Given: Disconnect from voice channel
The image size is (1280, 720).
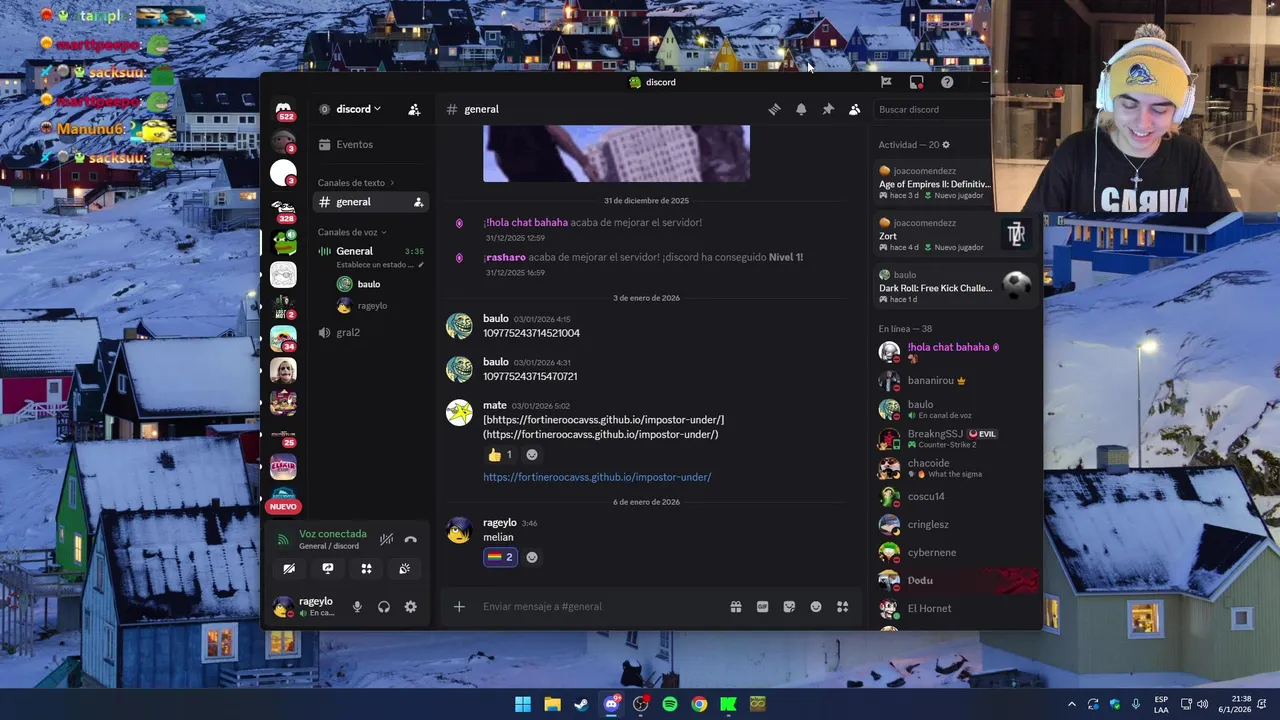Looking at the screenshot, I should [410, 539].
